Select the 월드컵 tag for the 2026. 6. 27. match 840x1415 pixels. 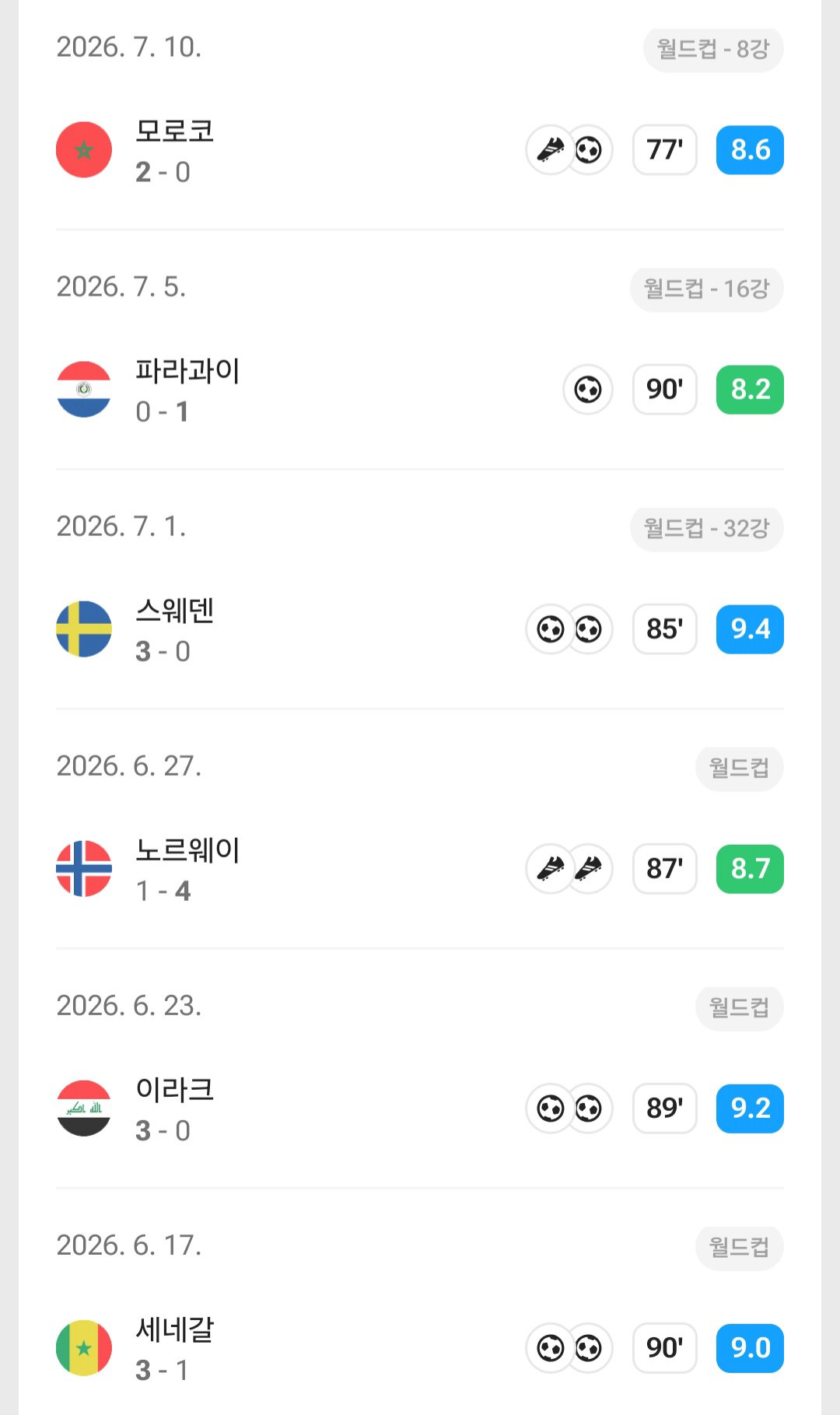(740, 768)
